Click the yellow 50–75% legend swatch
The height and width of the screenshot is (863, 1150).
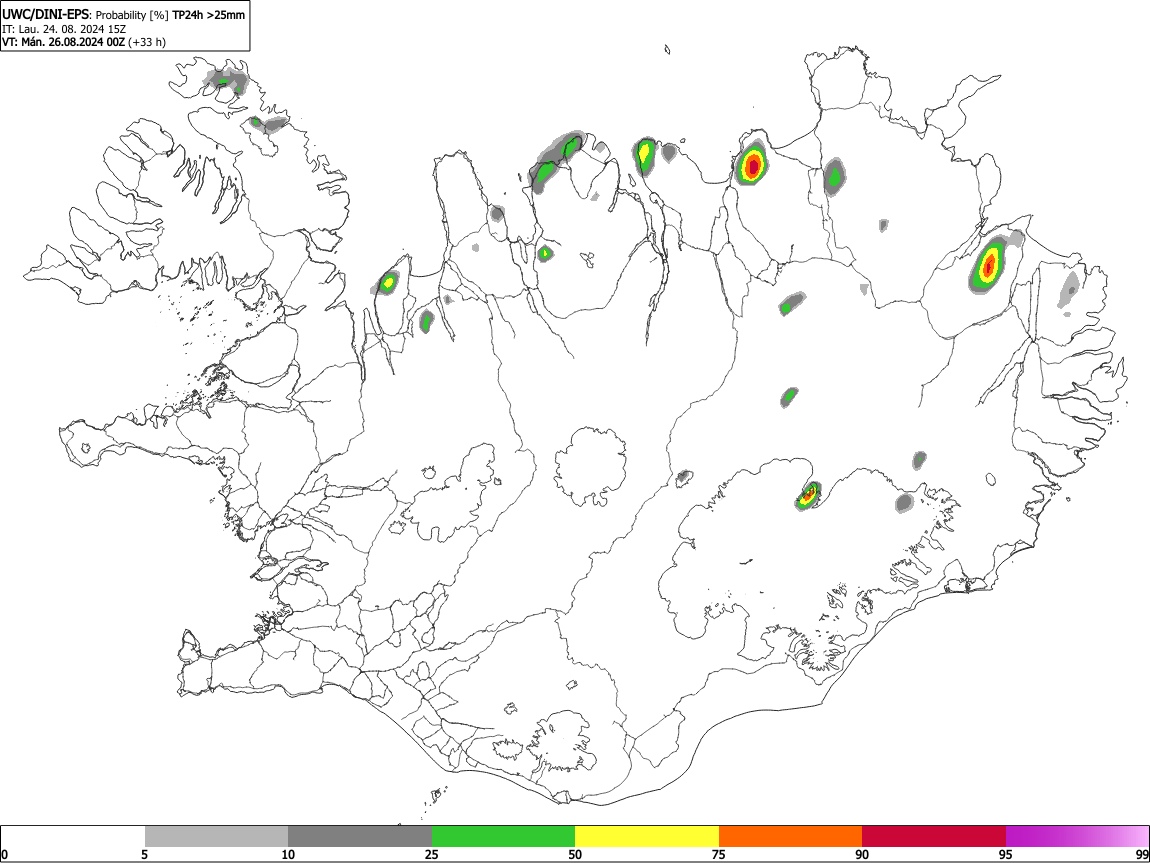pos(647,837)
